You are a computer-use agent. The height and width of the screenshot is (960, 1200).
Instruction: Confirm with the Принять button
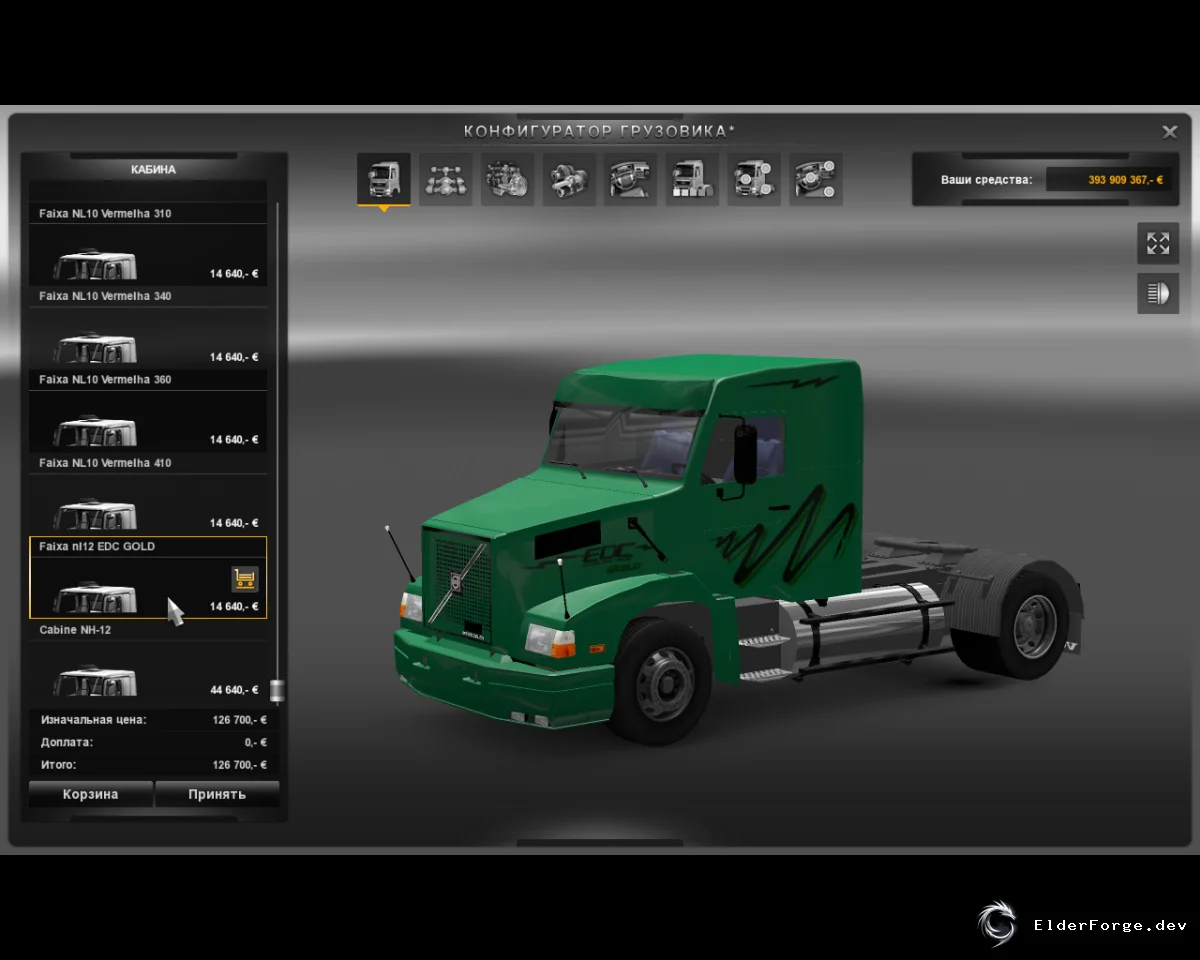217,794
